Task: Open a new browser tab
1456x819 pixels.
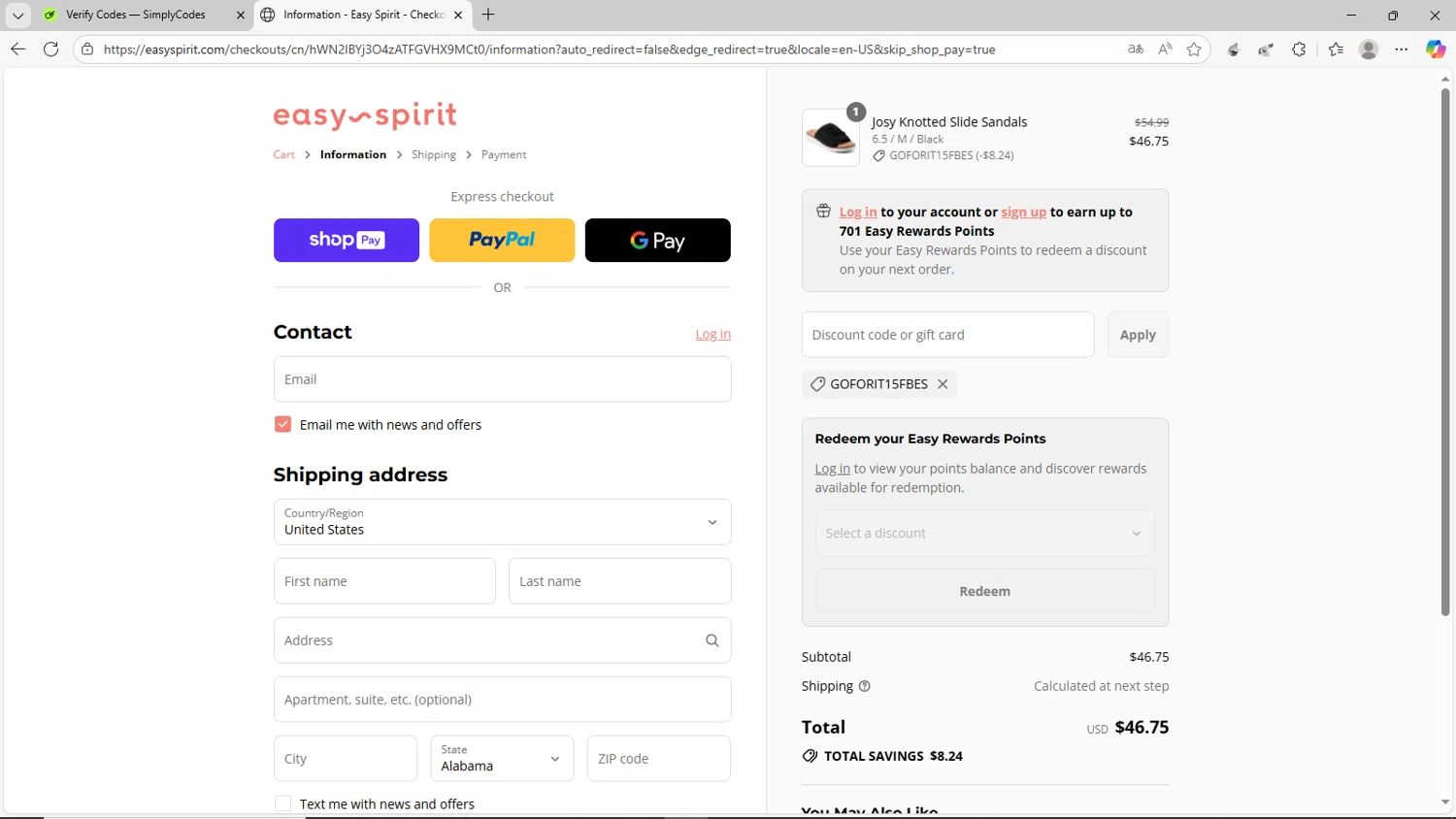Action: coord(488,15)
